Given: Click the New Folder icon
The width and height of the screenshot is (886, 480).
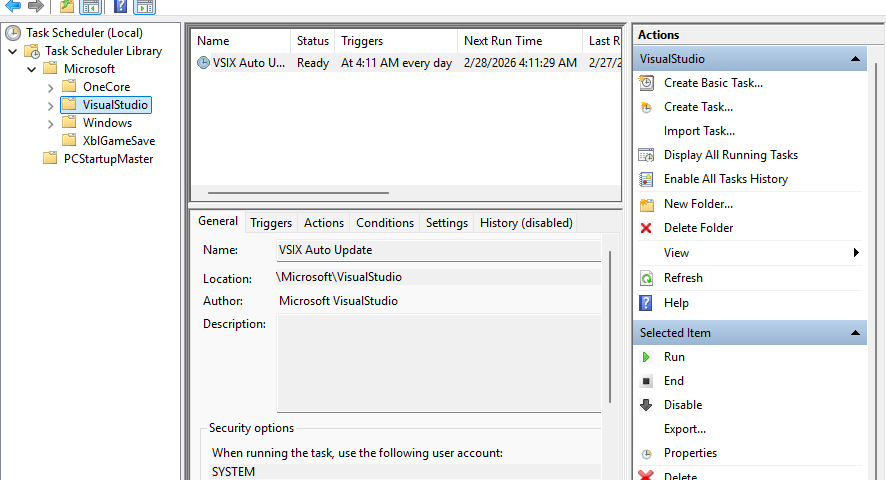Looking at the screenshot, I should 646,204.
